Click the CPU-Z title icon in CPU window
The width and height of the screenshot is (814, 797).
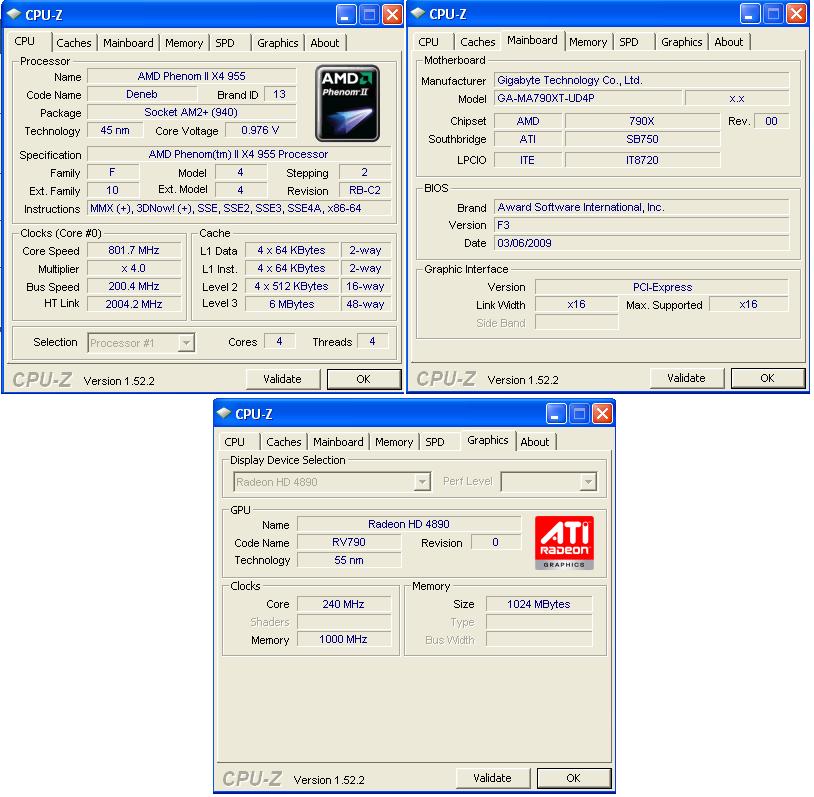15,15
